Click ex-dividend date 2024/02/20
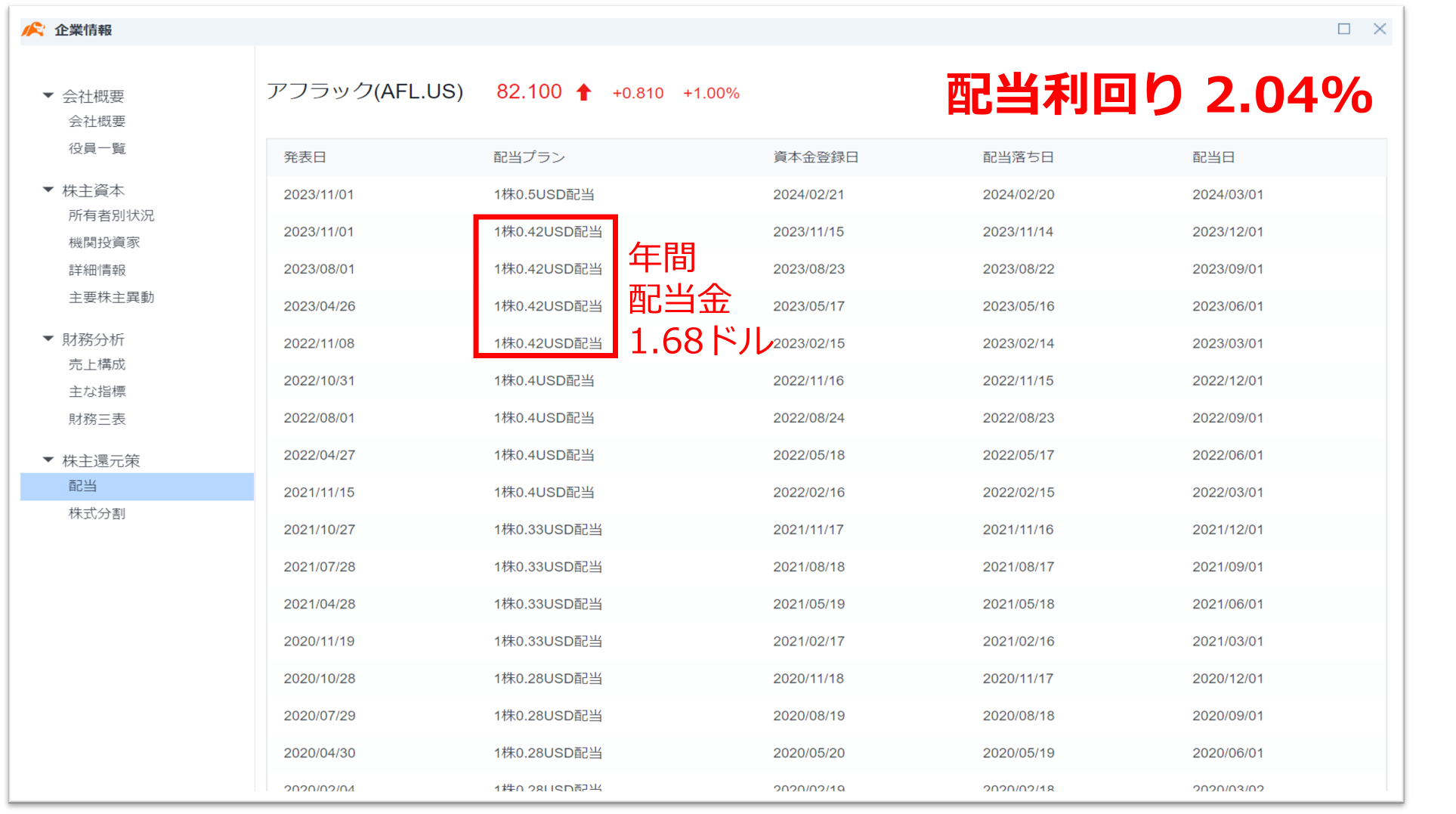Image resolution: width=1456 pixels, height=814 pixels. [1019, 194]
